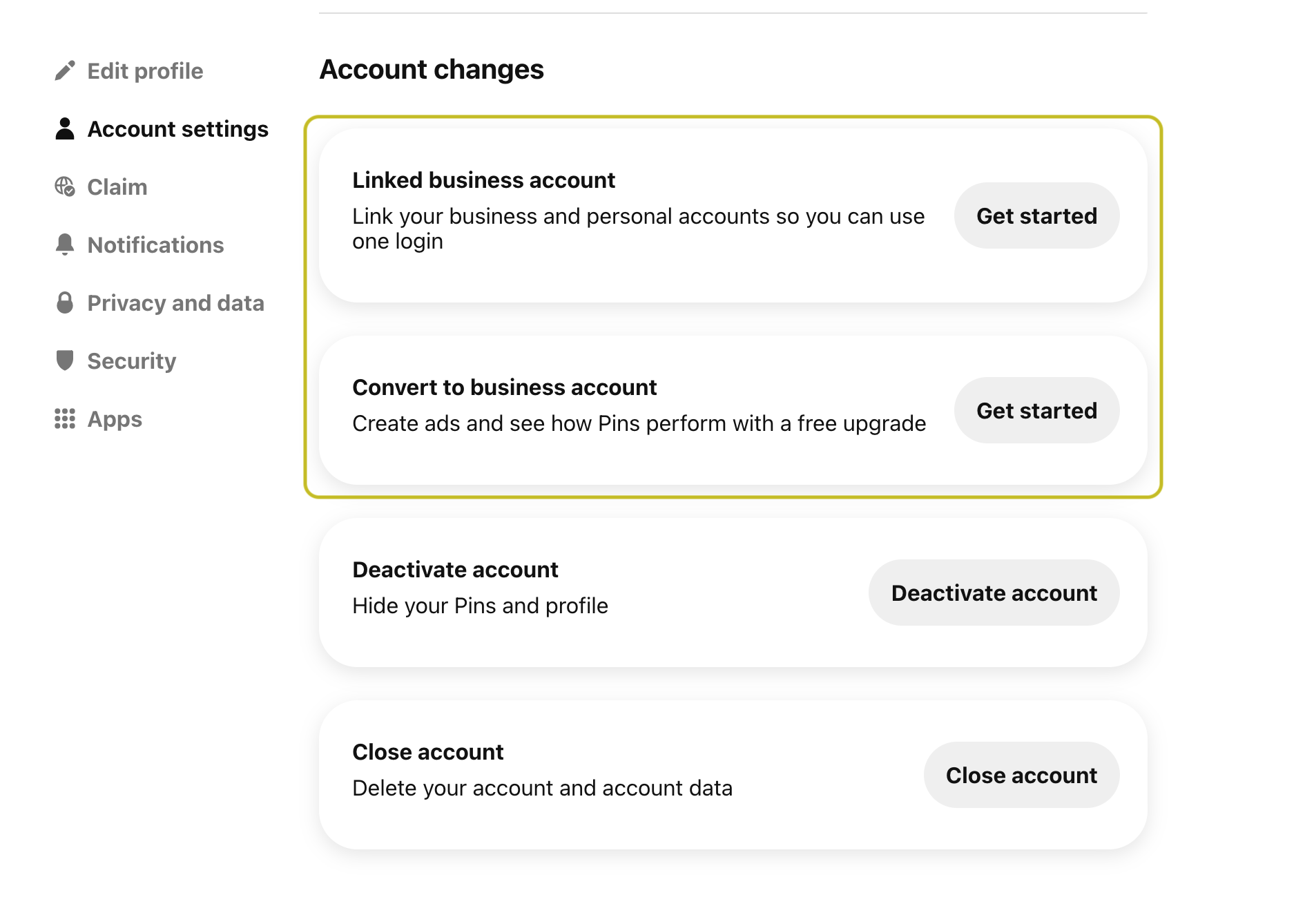Open the Notifications settings label
Viewport: 1305px width, 924px height.
coord(155,245)
